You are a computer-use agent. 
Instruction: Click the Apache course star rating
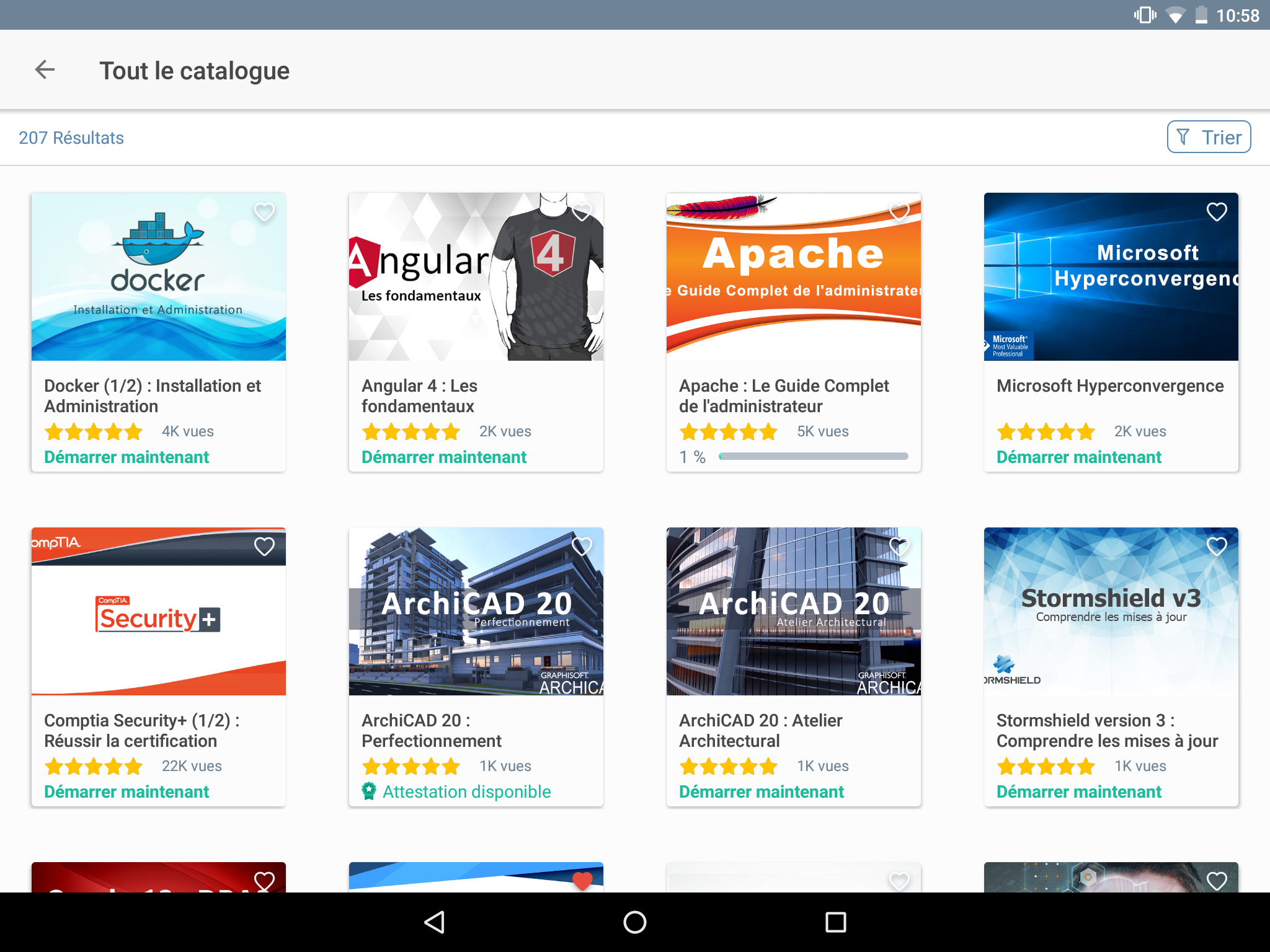coord(729,431)
